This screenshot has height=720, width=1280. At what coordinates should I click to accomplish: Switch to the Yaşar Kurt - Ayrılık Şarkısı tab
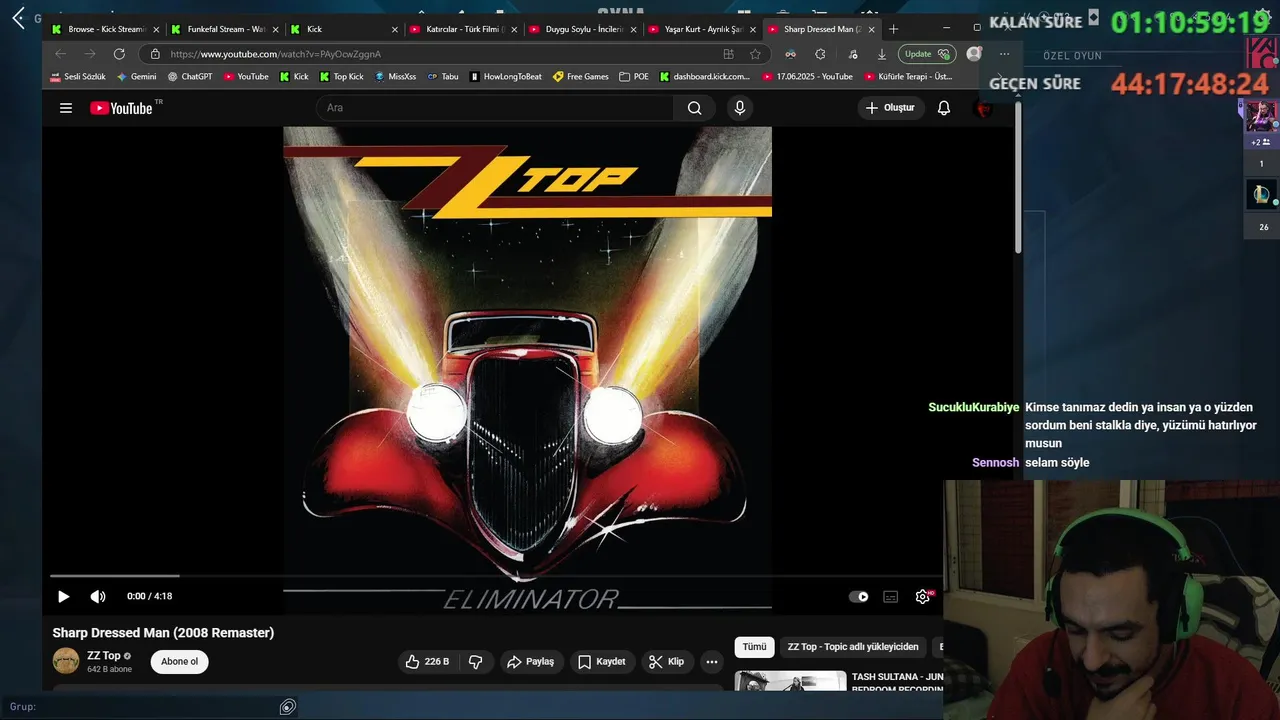point(702,29)
